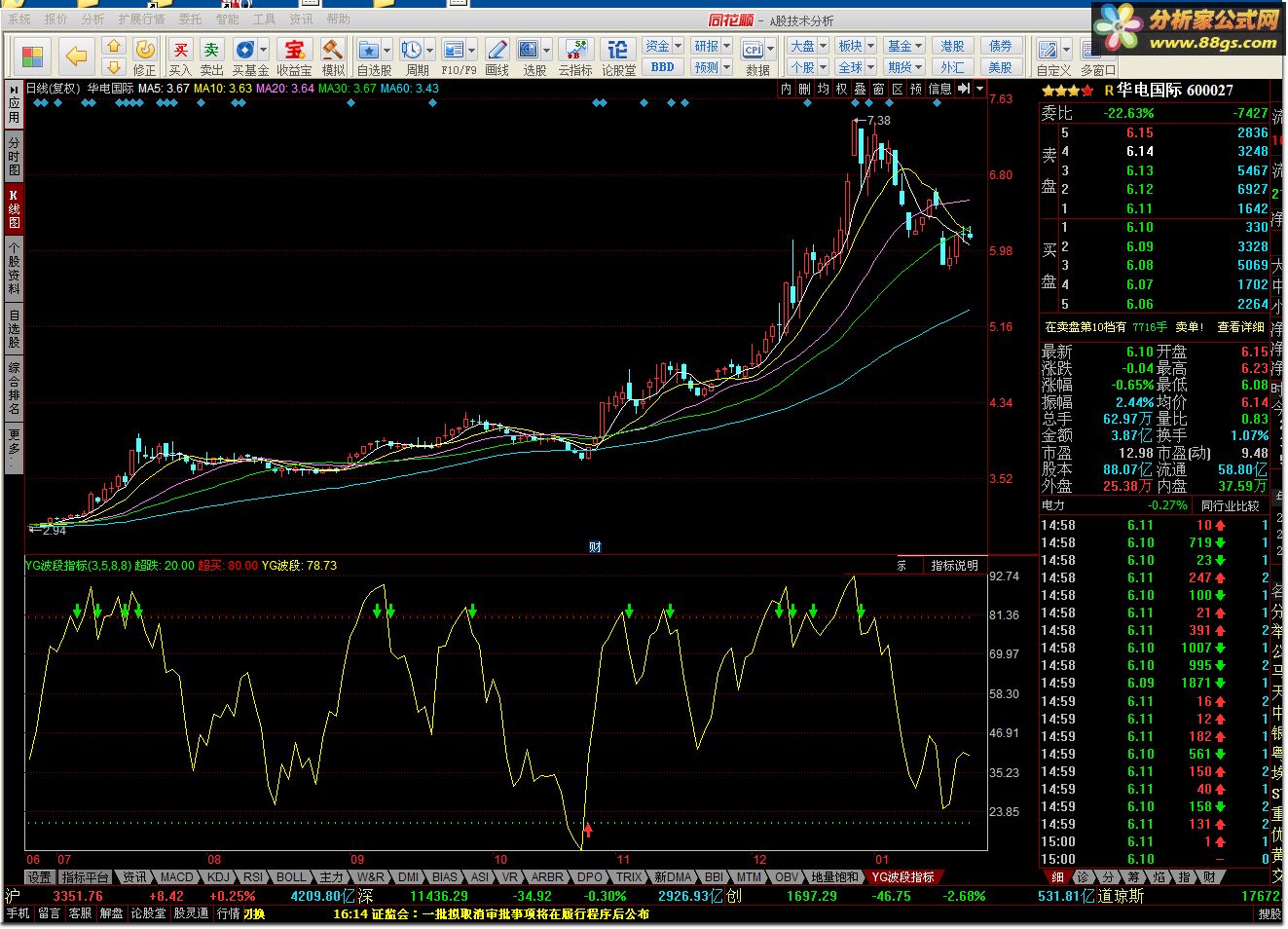Viewport: 1288px width, 929px height.
Task: Expand the 大盘 dropdown arrow
Action: 823,47
